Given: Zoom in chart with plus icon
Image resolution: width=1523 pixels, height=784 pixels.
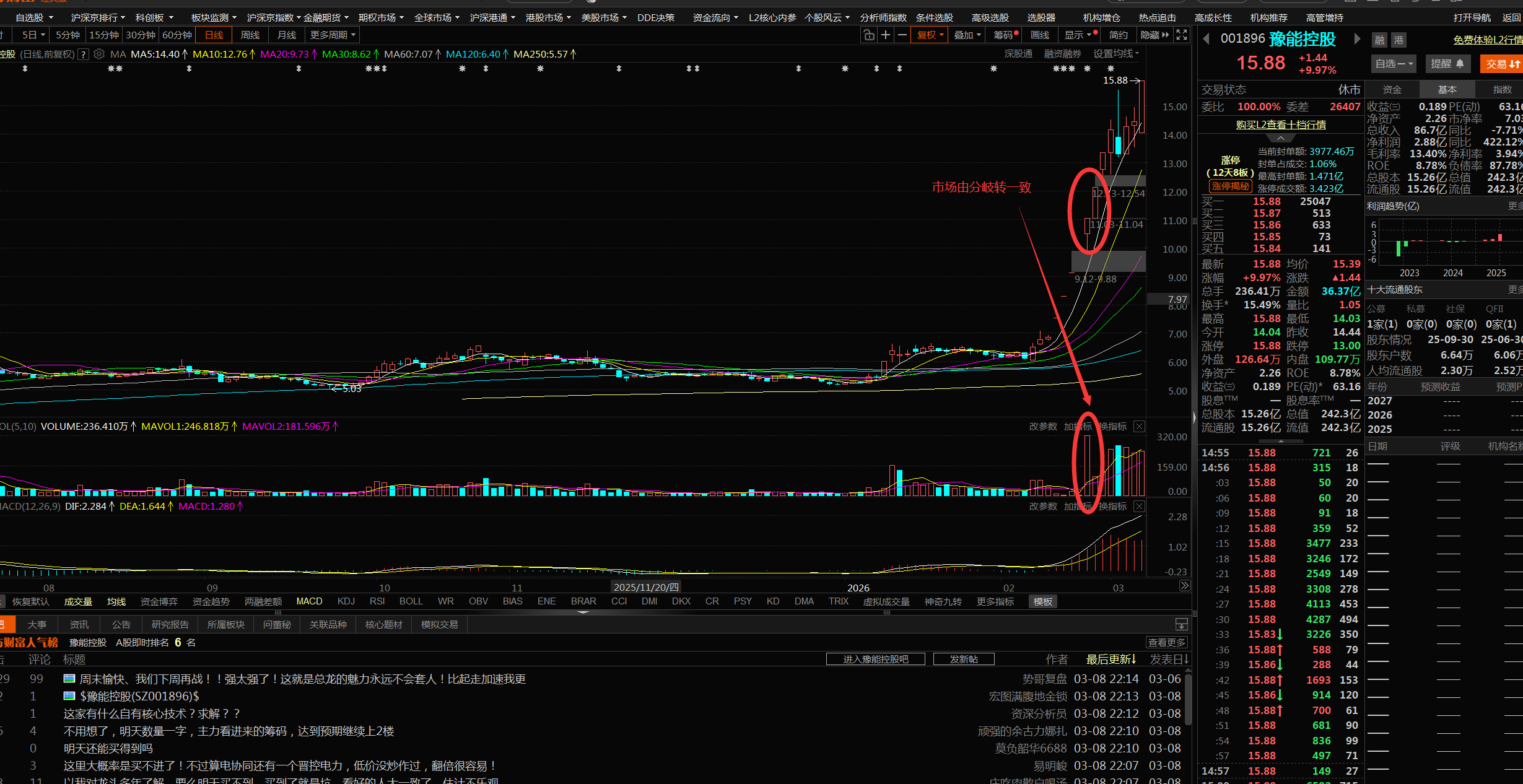Looking at the screenshot, I should coord(886,35).
